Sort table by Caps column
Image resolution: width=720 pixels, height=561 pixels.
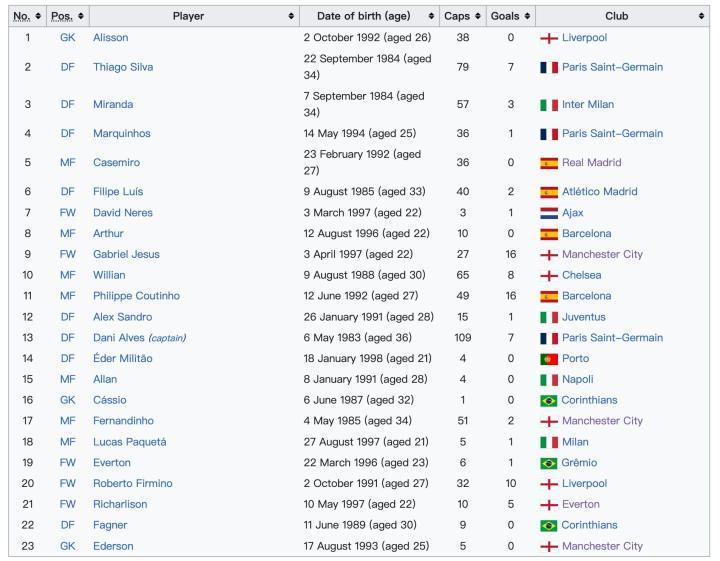point(462,16)
